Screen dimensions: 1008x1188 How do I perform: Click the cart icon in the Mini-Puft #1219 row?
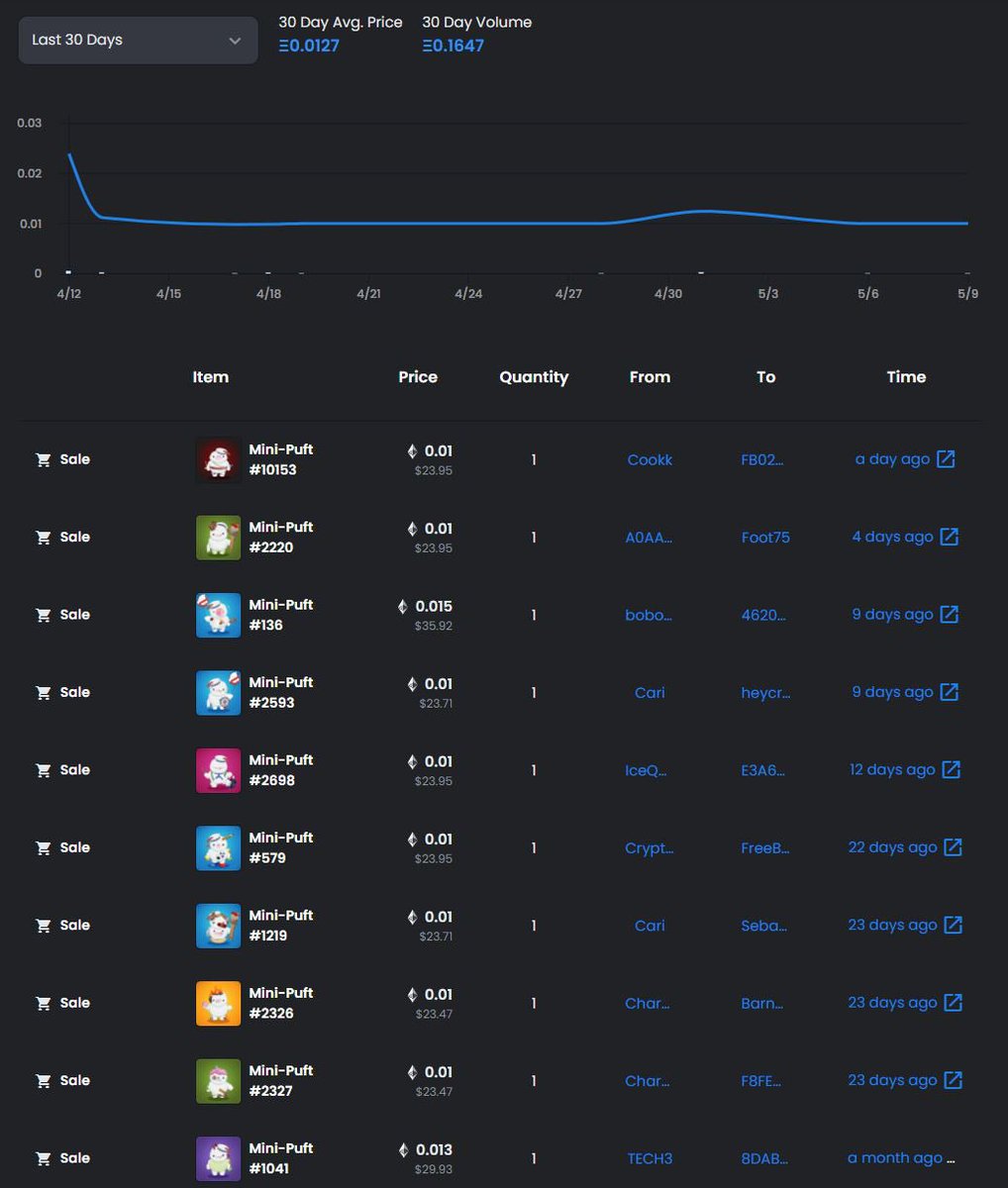[x=43, y=926]
